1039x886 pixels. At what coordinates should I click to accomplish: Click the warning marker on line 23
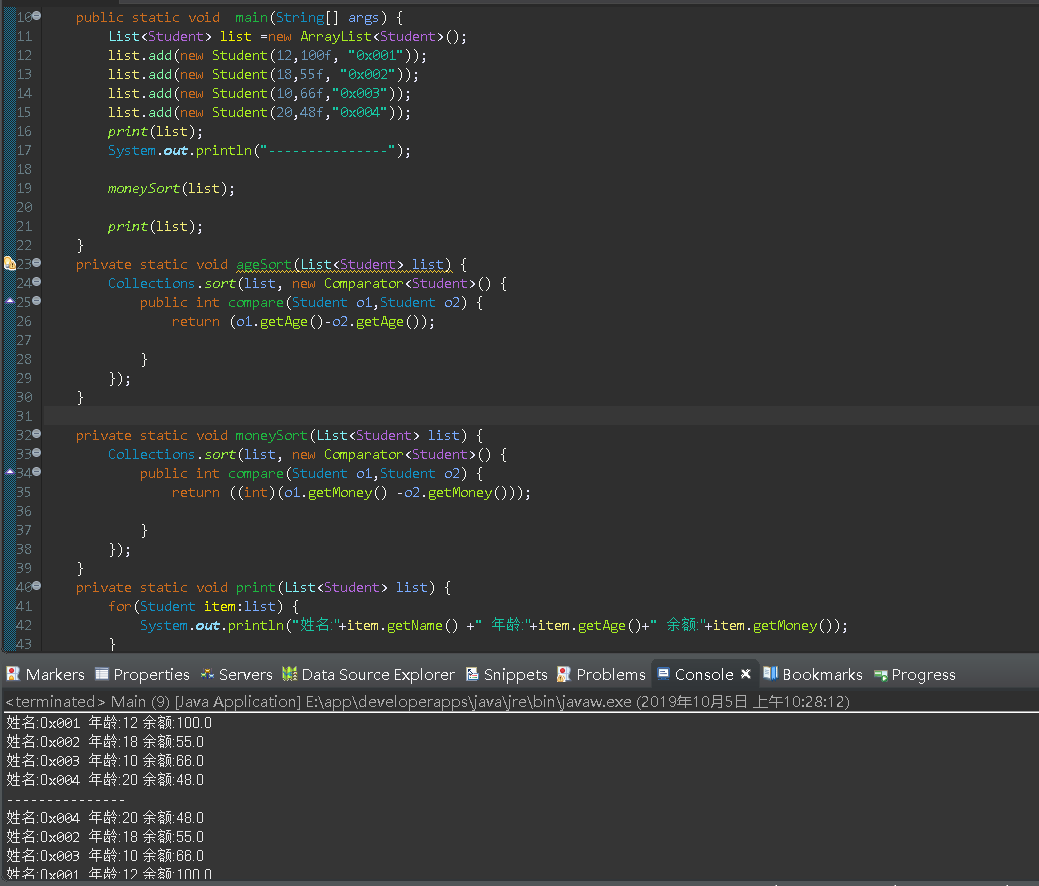[x=9, y=263]
